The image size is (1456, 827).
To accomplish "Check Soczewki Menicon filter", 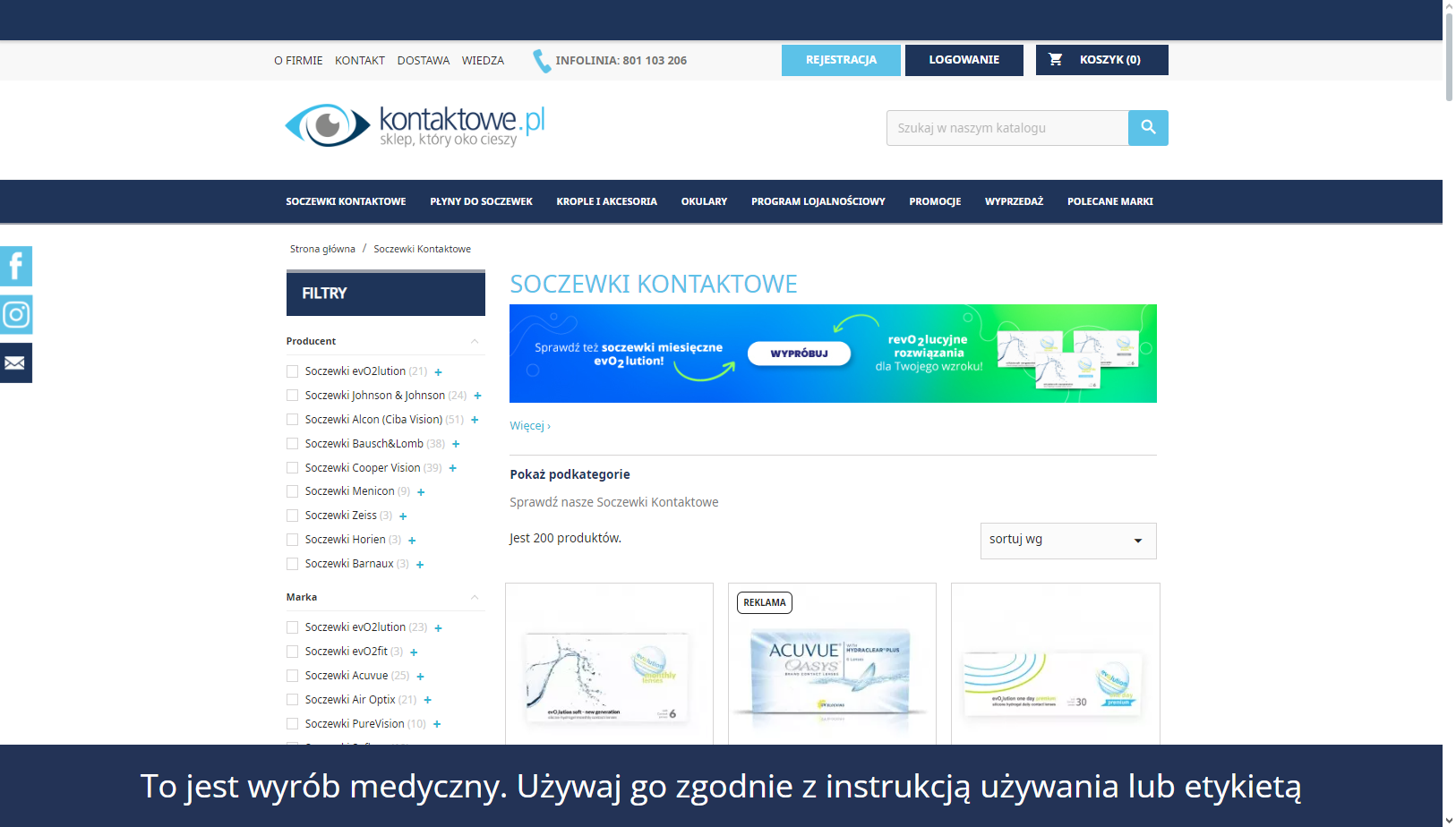I will (x=292, y=491).
